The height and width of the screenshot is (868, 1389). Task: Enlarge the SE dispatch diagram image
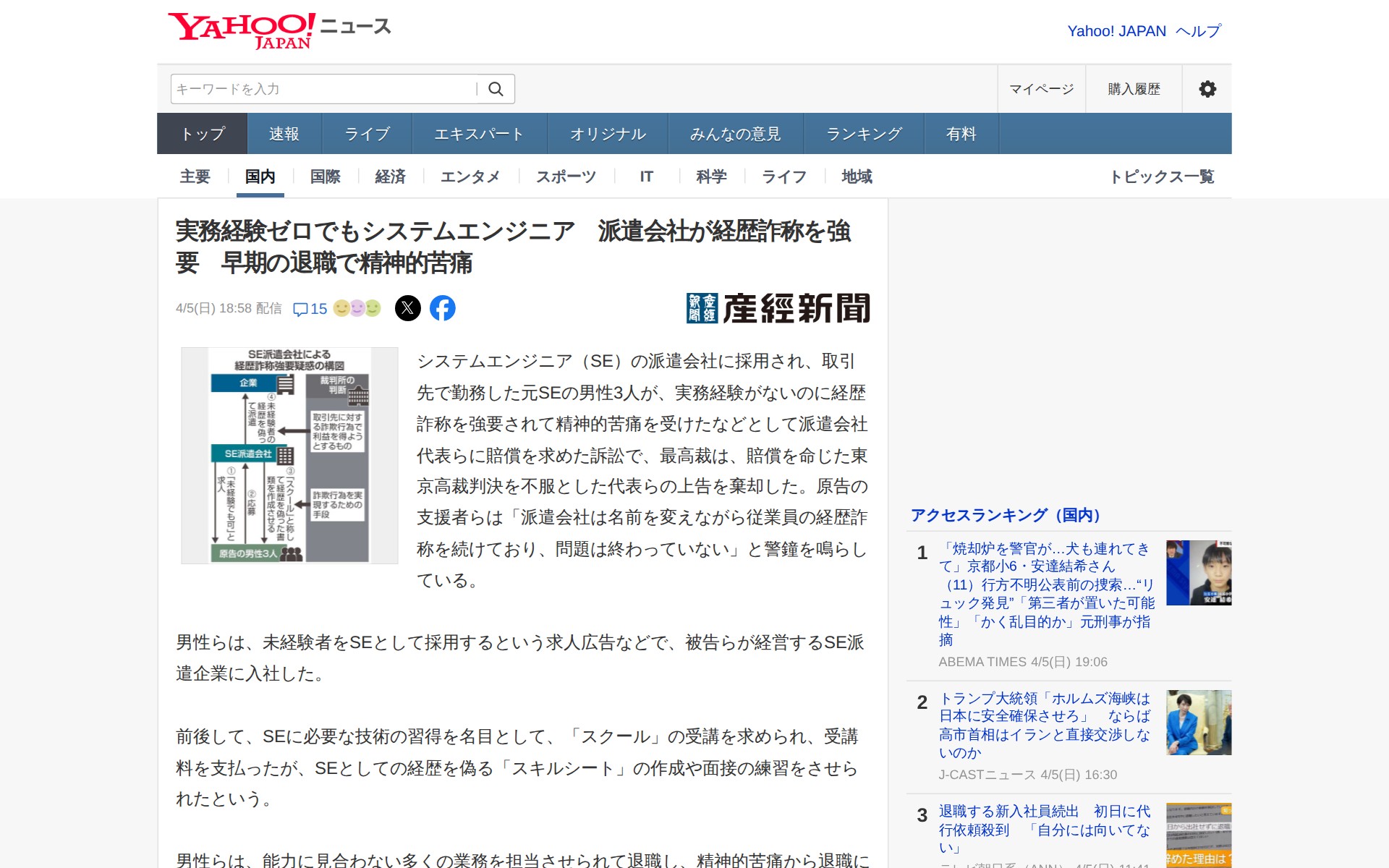[289, 455]
